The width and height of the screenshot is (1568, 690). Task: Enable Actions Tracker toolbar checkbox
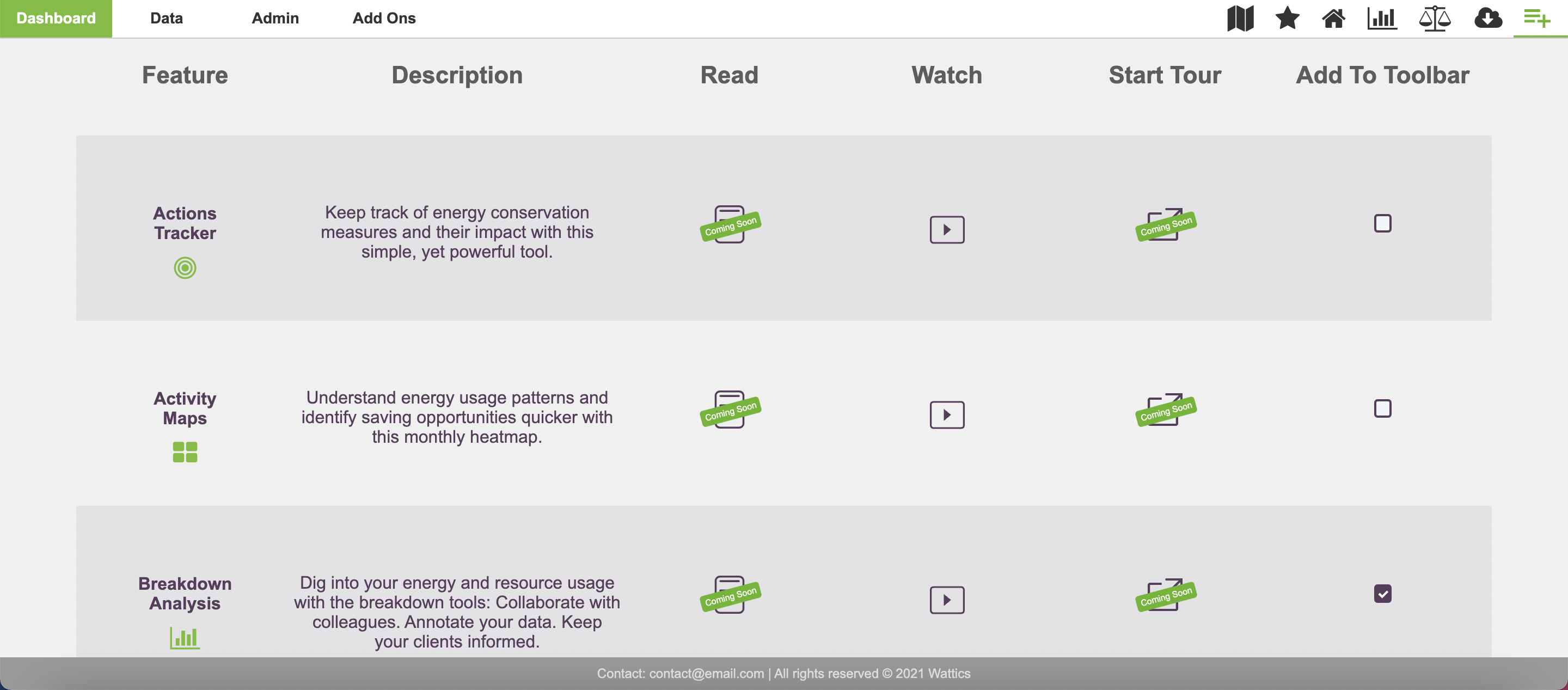[1382, 223]
